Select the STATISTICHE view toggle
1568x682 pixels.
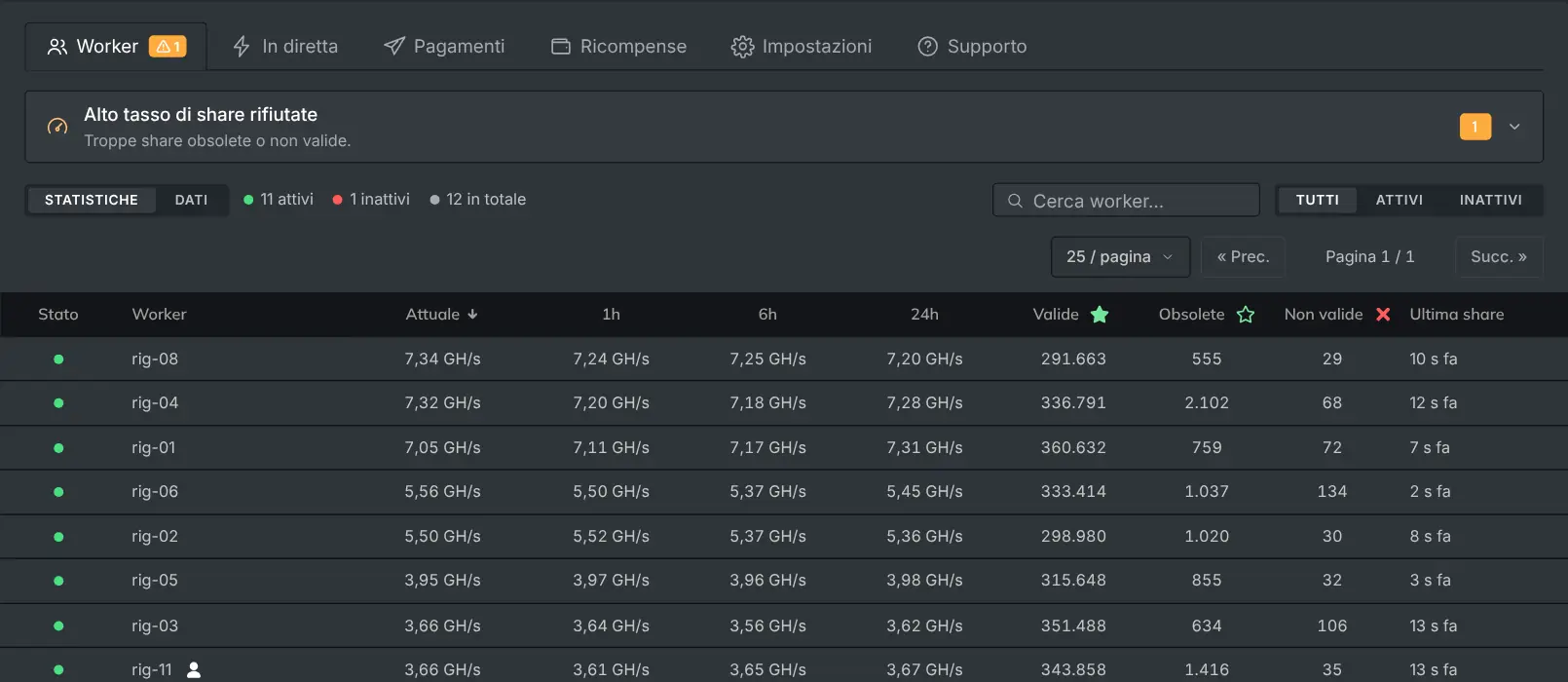coord(92,200)
